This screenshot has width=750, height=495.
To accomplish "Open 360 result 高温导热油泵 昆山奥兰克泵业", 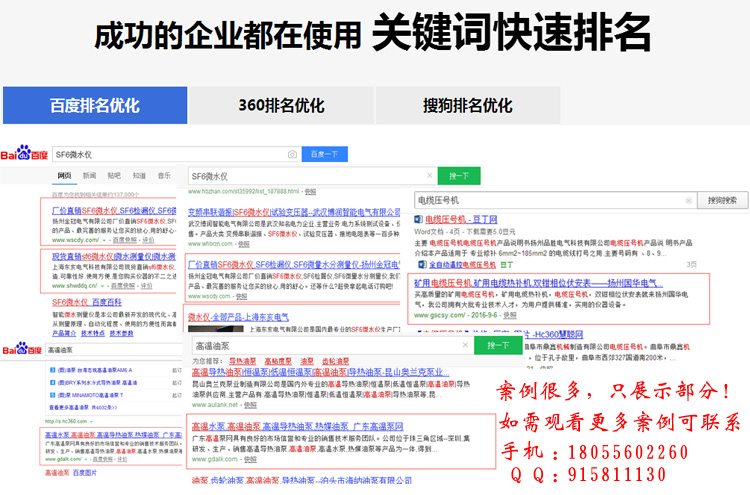I will pos(320,372).
